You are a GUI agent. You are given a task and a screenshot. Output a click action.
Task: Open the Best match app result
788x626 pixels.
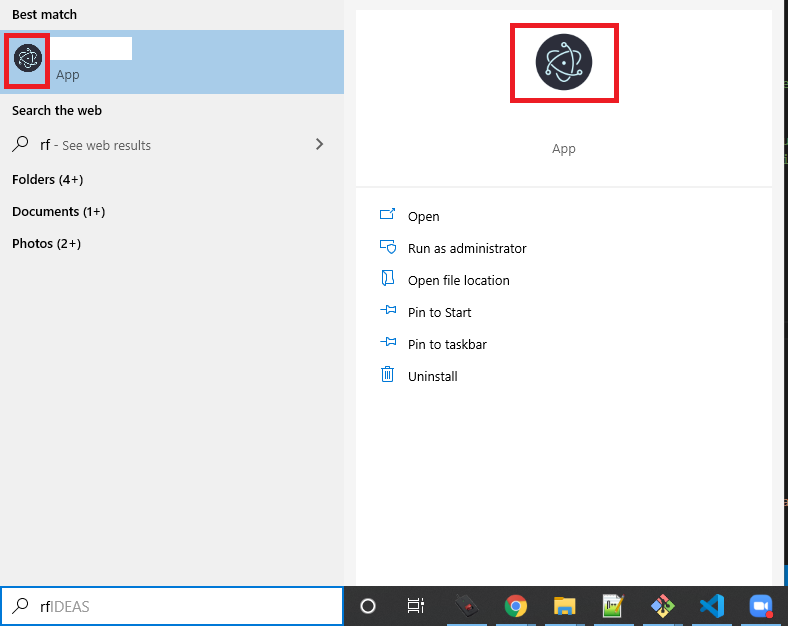click(172, 62)
